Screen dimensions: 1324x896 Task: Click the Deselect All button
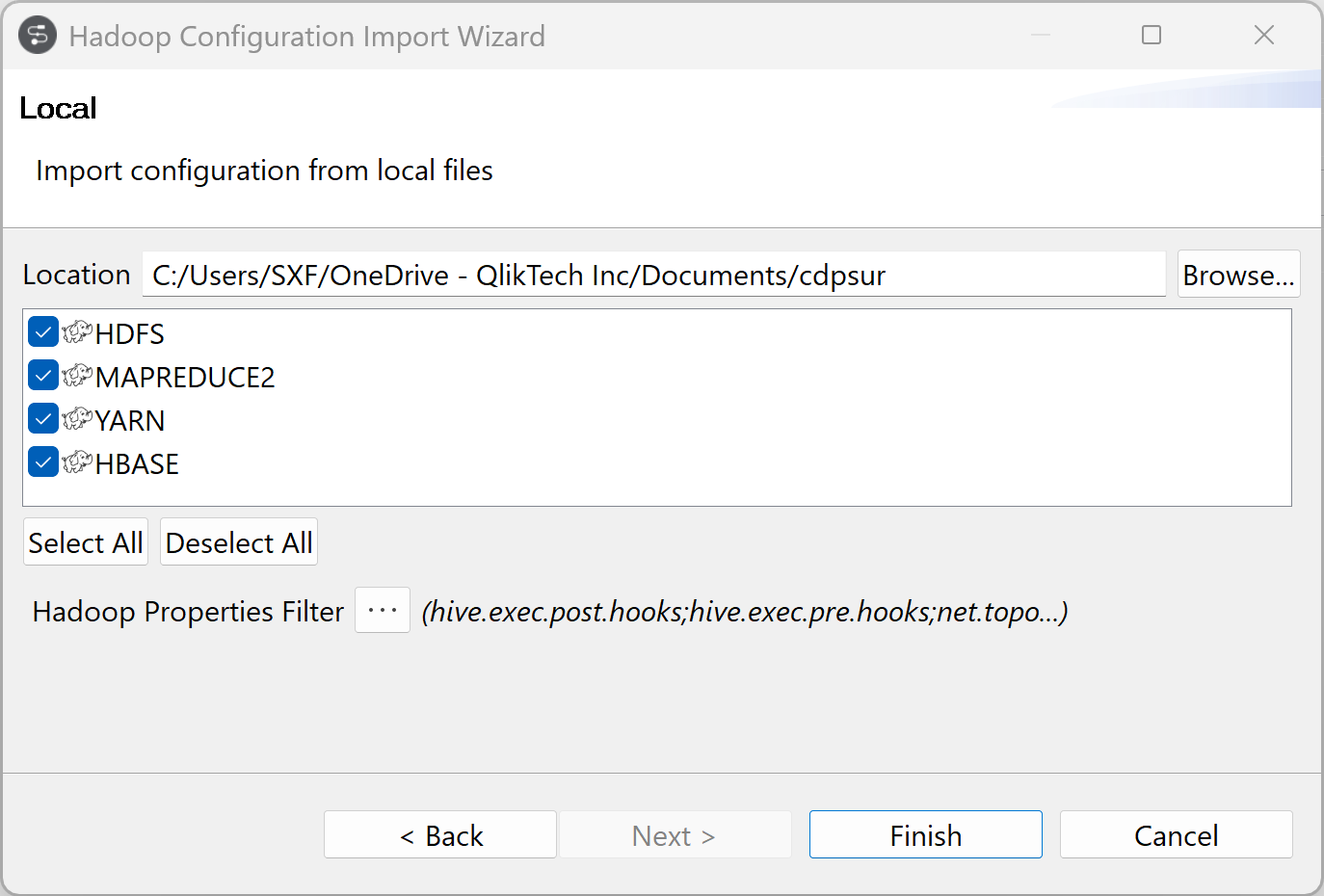238,541
